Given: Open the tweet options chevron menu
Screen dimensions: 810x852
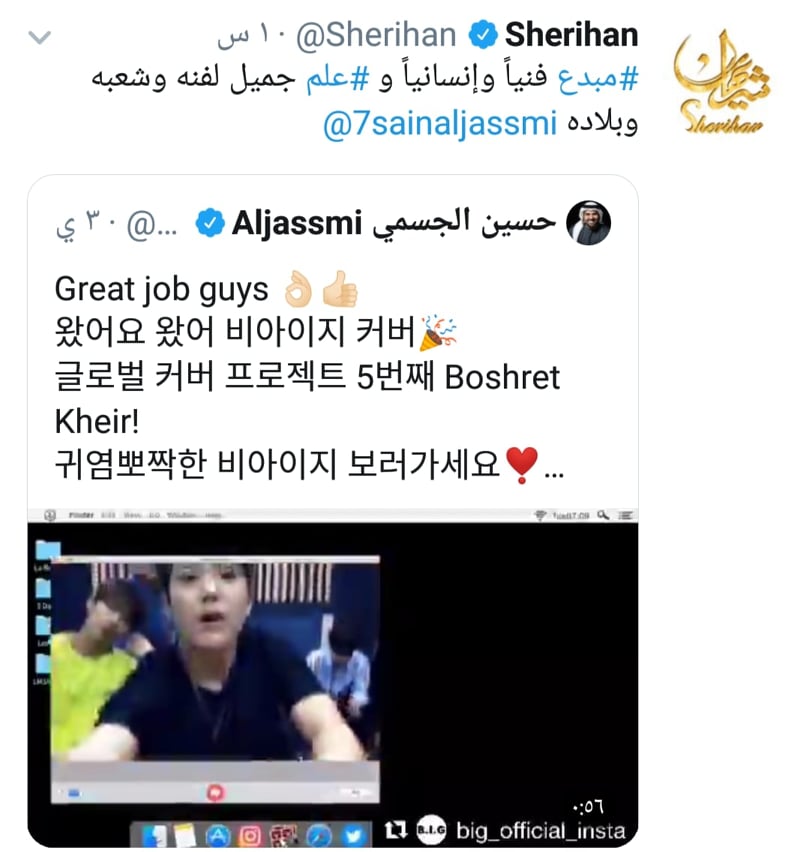Looking at the screenshot, I should coord(39,37).
